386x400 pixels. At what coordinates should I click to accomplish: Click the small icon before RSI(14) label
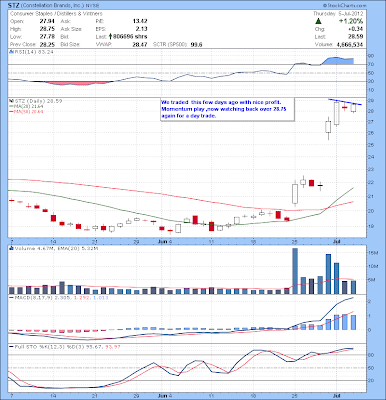pos(11,52)
